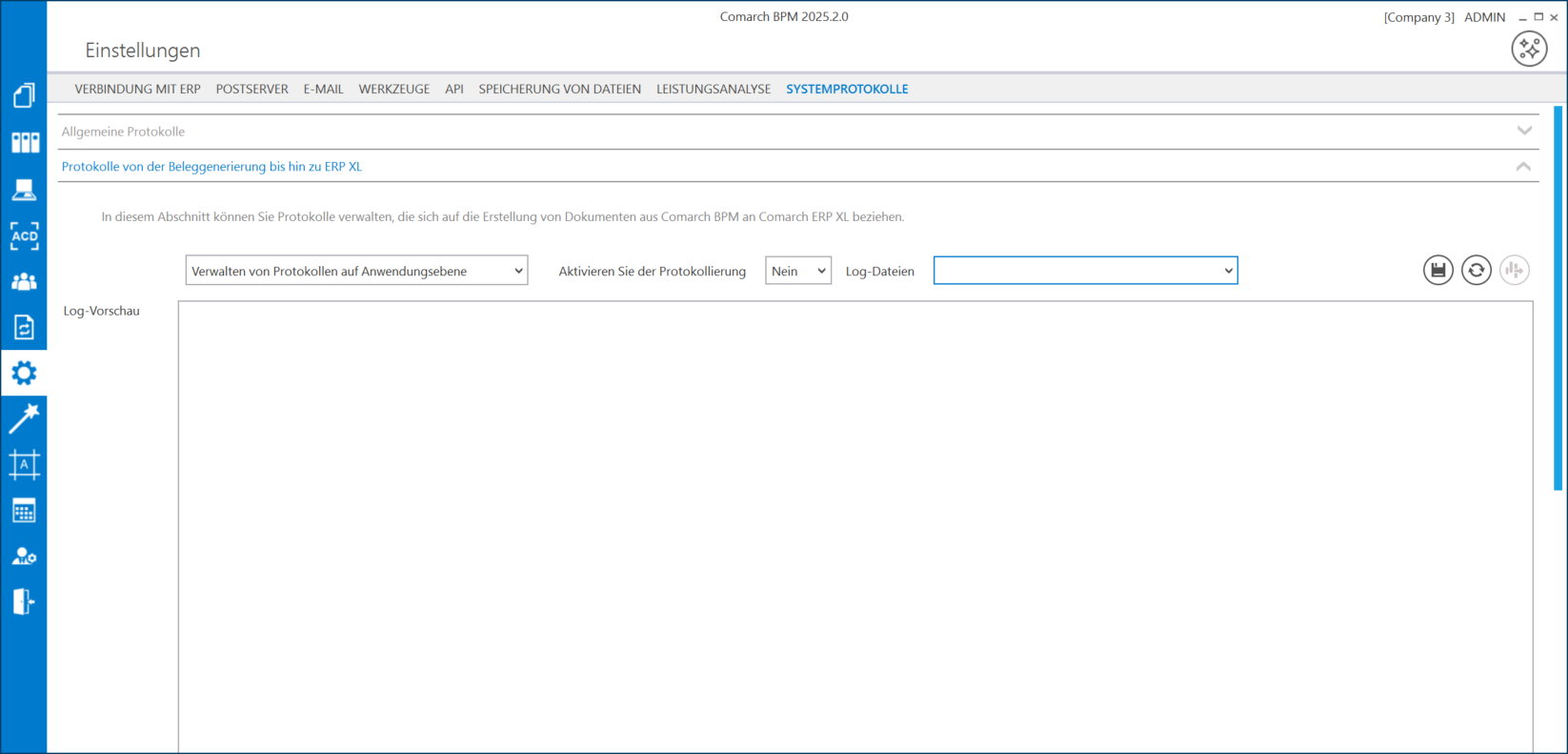This screenshot has width=1568, height=754.
Task: Click the save disk icon button
Action: pyautogui.click(x=1438, y=271)
